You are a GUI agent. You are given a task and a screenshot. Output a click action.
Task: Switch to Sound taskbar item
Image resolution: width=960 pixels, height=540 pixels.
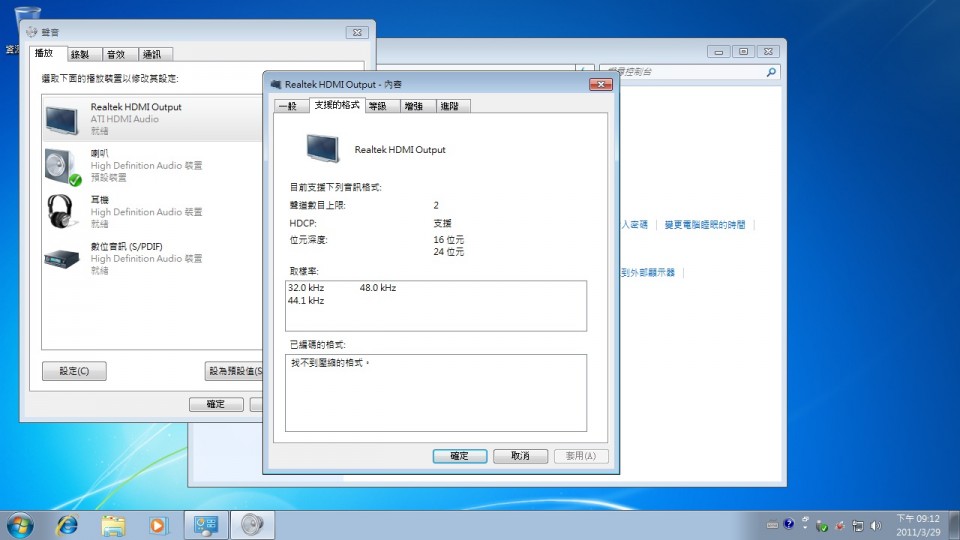[252, 525]
